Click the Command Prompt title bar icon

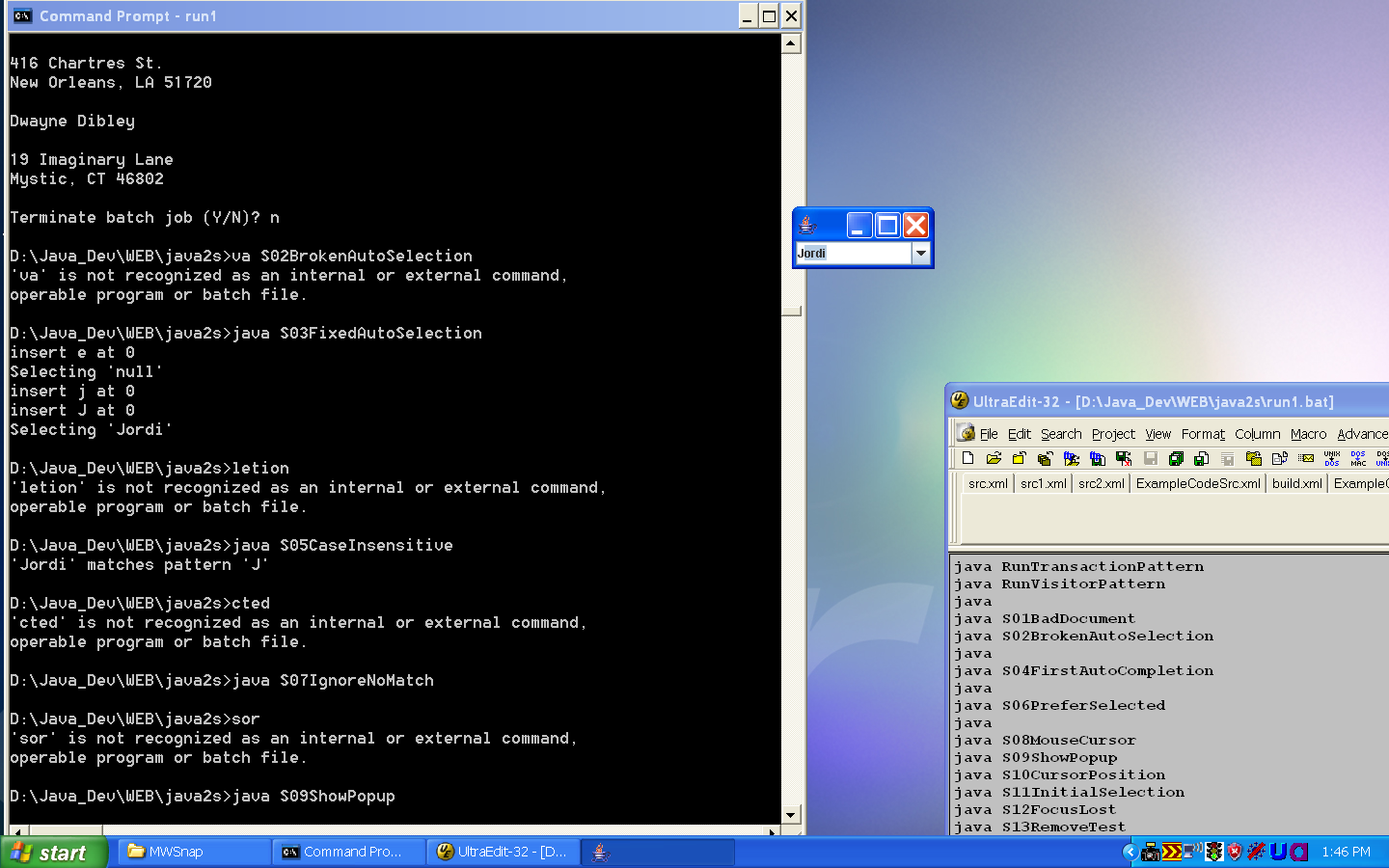22,15
